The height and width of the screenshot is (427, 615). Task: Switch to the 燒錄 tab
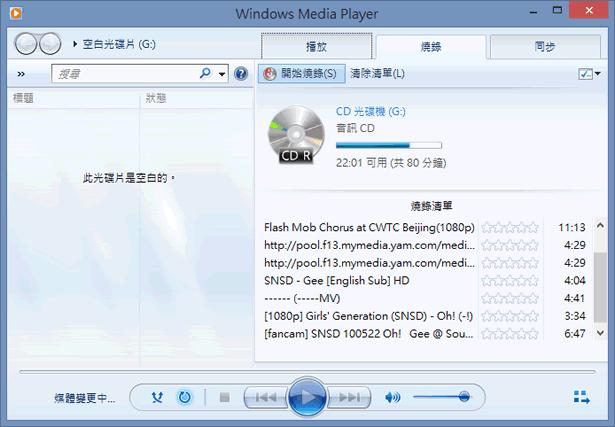coord(431,47)
